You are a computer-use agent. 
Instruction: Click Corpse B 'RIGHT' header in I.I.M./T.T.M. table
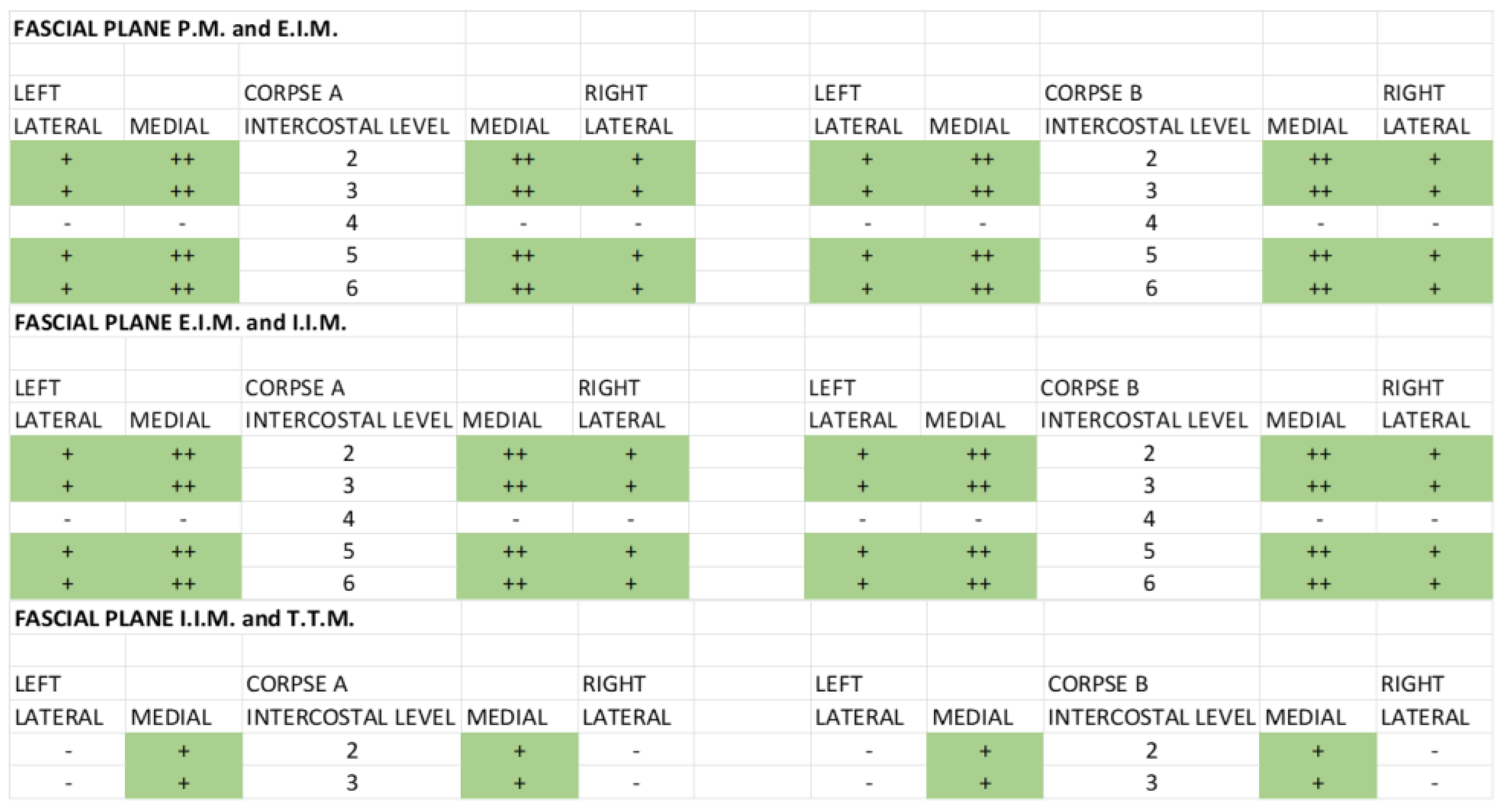point(1412,684)
